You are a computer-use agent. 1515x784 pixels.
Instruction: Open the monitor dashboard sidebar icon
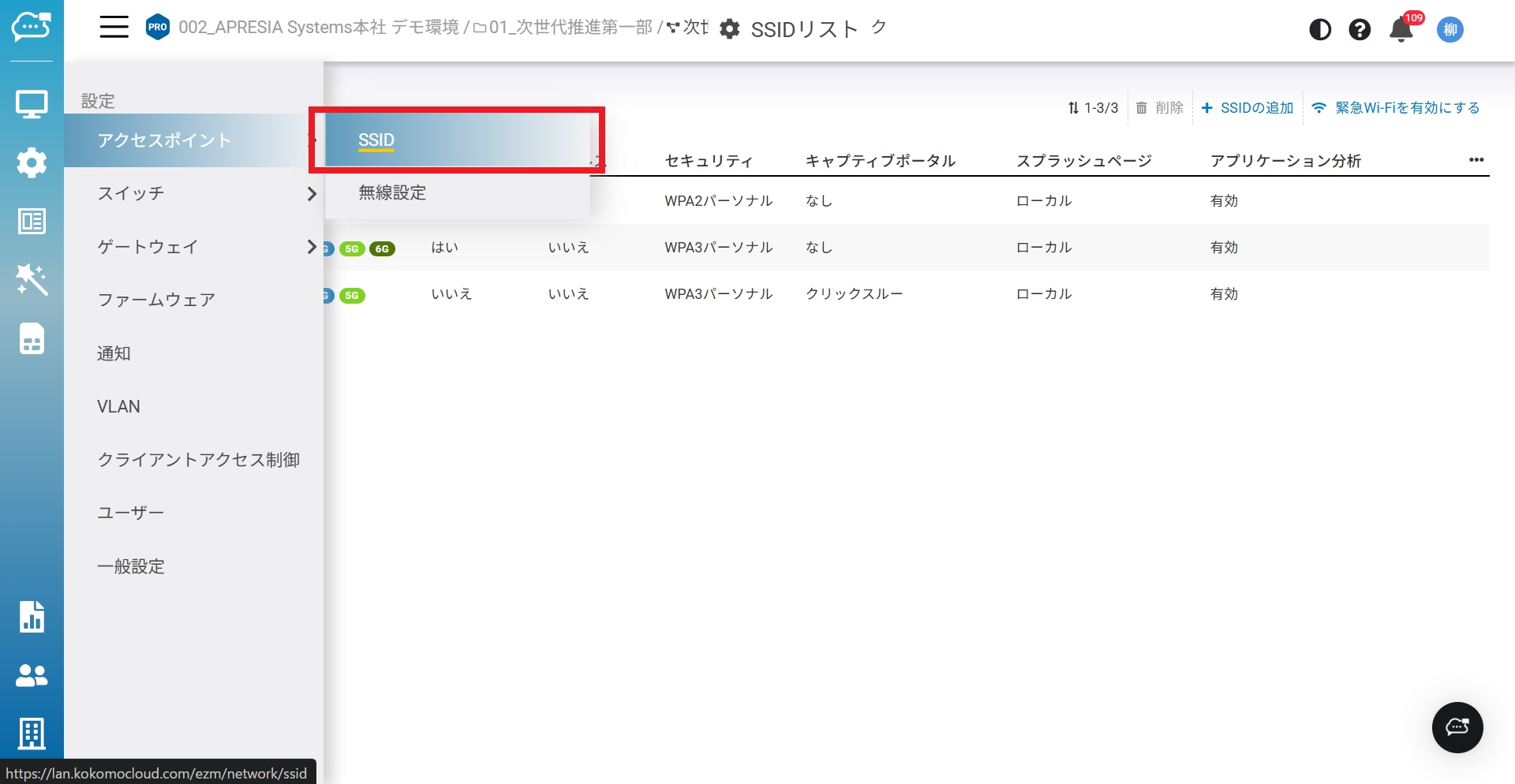tap(32, 103)
